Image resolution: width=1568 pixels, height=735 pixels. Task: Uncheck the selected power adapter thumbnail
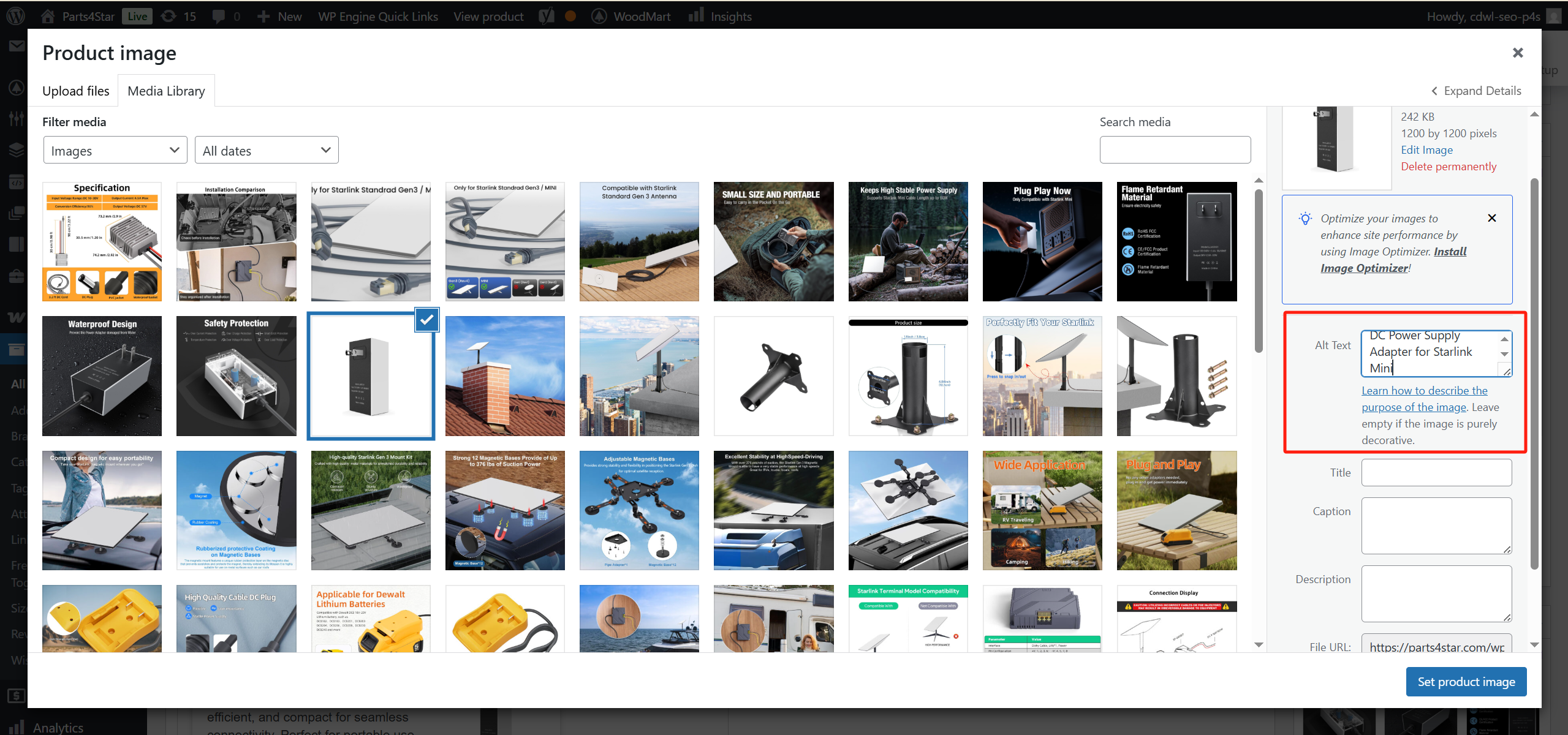click(426, 320)
